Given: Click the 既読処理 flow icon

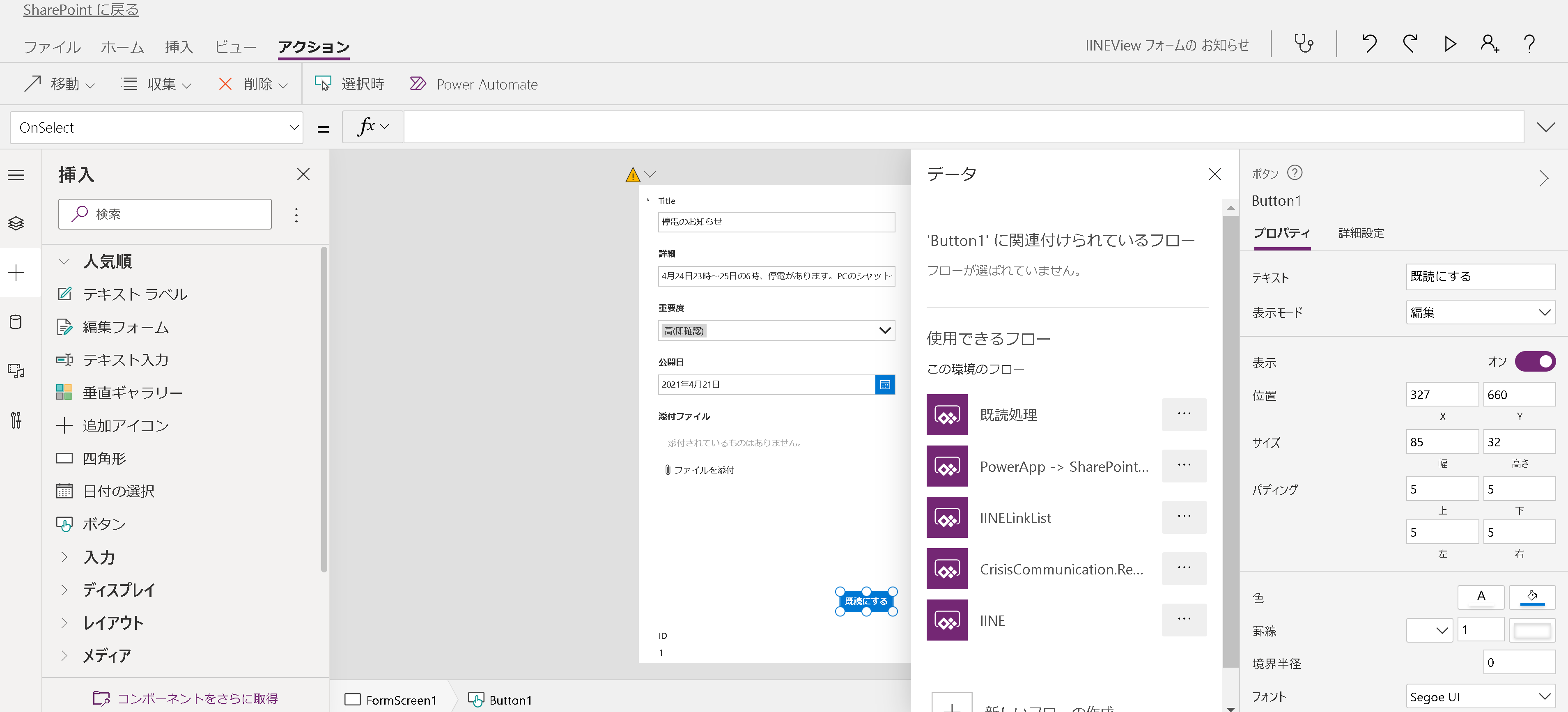Looking at the screenshot, I should pos(946,415).
